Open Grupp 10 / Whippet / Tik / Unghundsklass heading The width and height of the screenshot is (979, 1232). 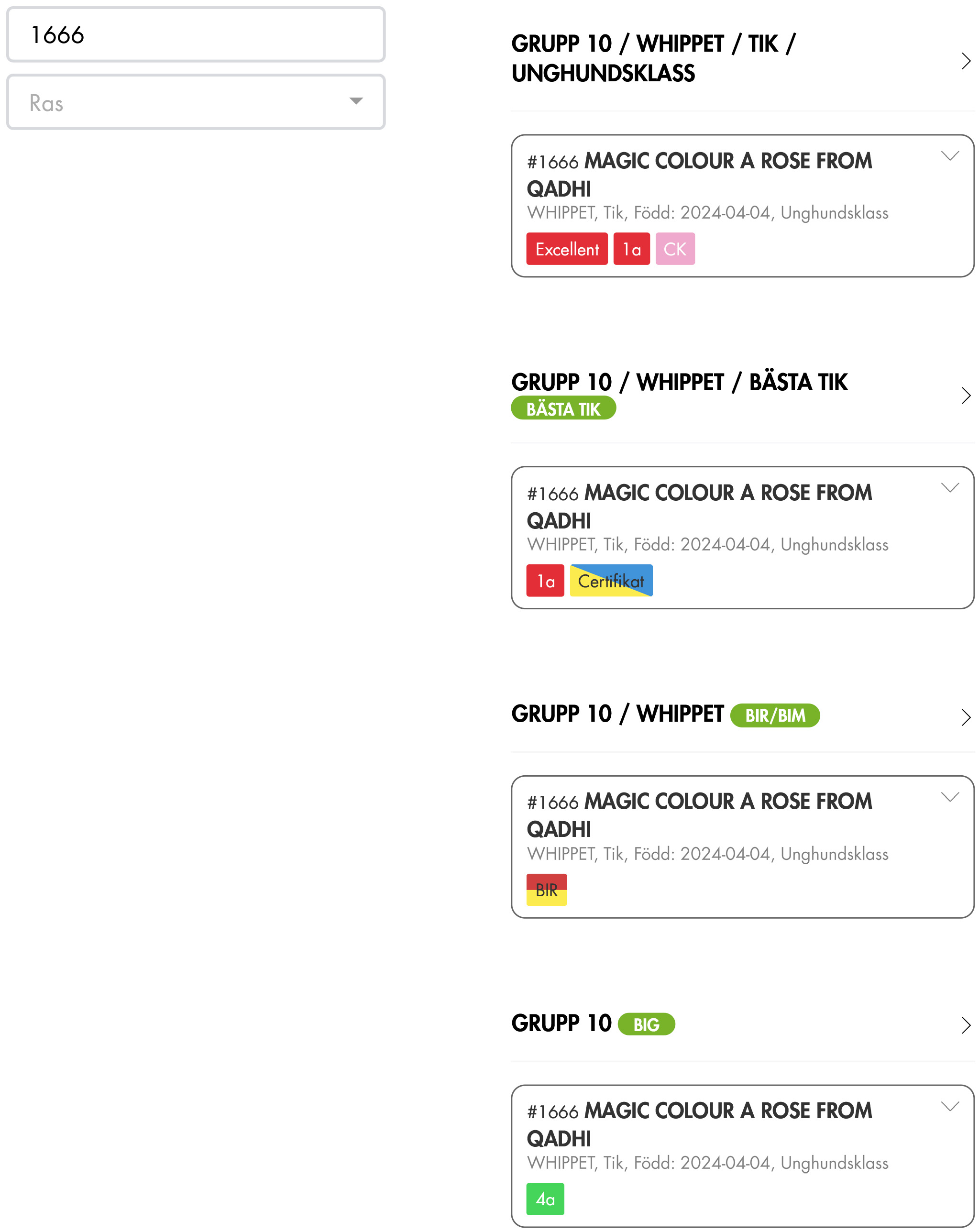coord(653,59)
